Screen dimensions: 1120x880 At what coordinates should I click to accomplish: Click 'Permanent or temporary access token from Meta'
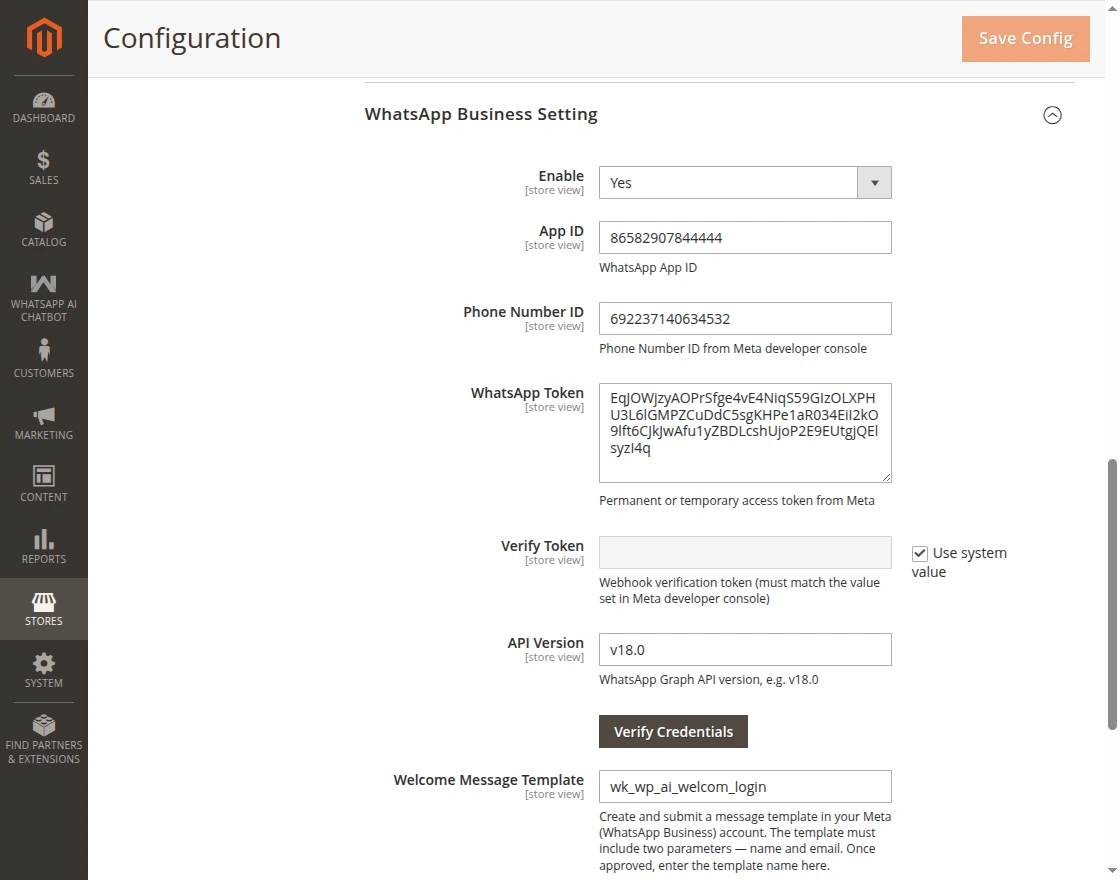click(x=736, y=501)
